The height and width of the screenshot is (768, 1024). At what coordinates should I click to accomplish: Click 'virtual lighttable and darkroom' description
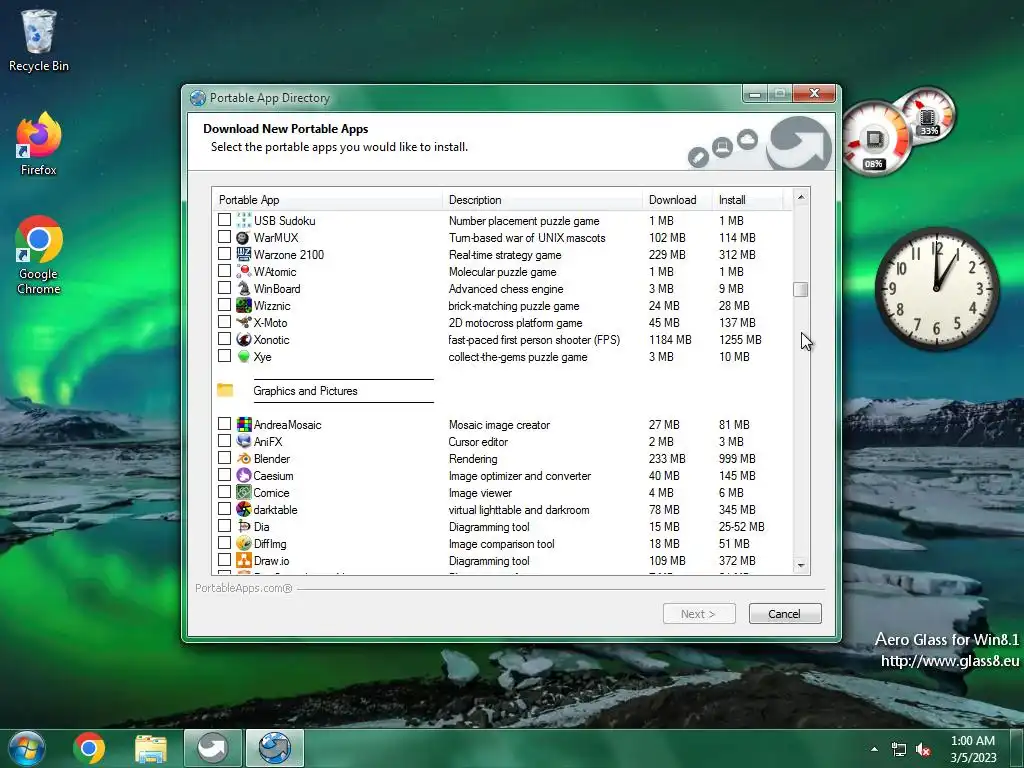pyautogui.click(x=519, y=509)
